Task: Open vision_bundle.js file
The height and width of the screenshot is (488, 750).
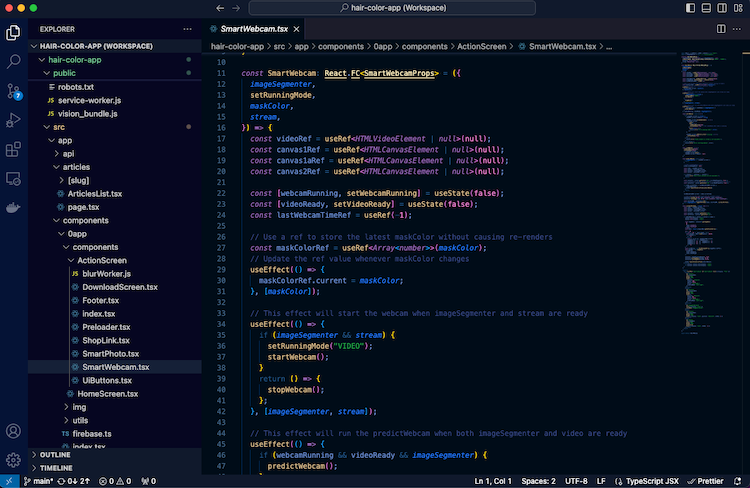Action: 115,113
